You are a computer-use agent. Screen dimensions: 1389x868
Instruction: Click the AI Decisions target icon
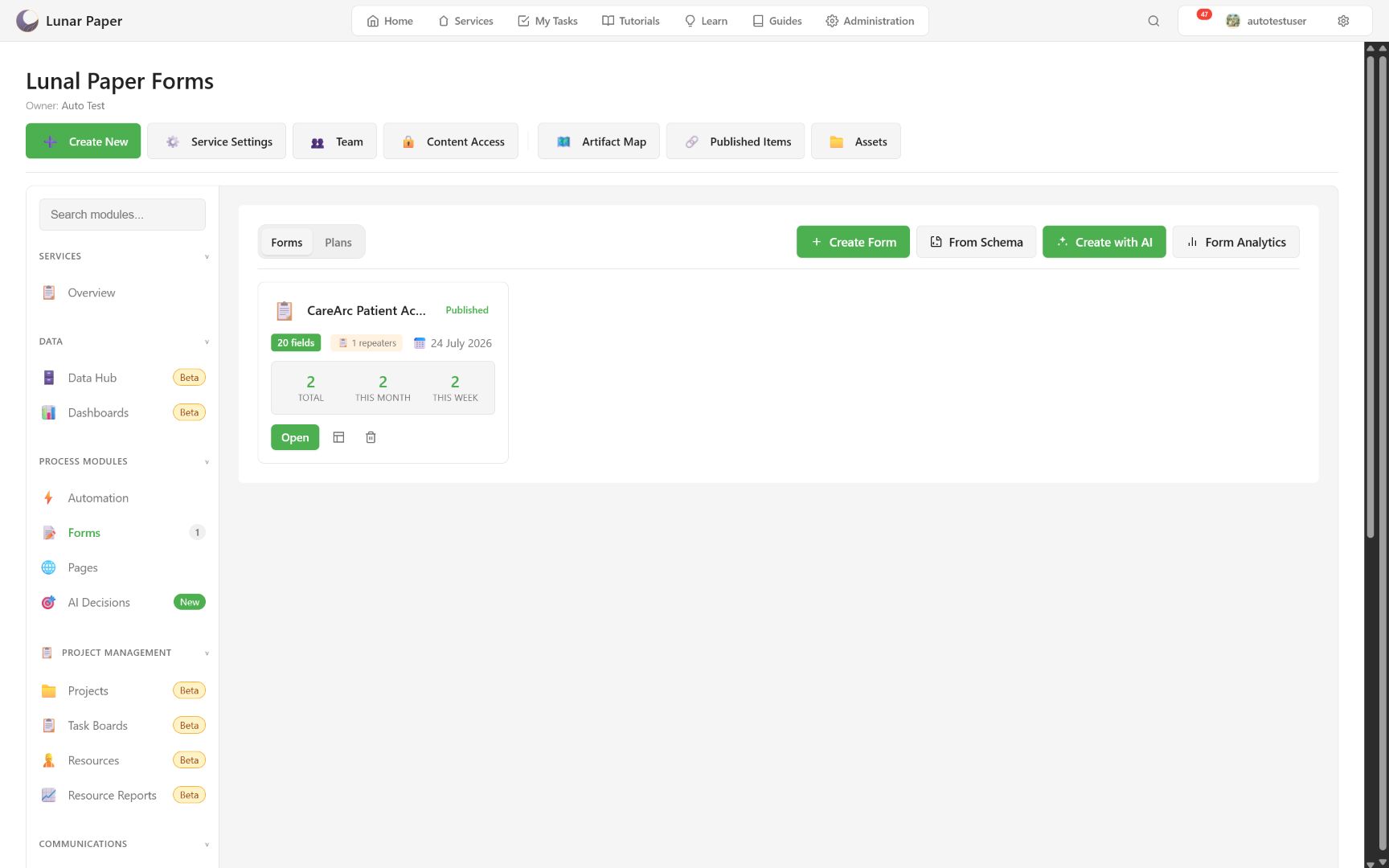(49, 603)
